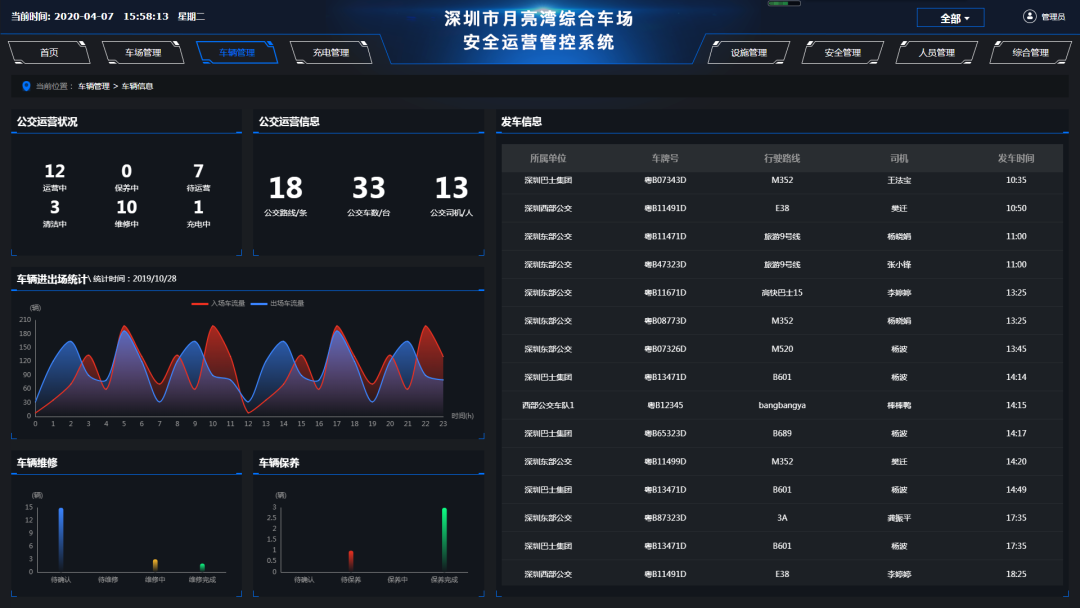Toggle the 出场车流量 legend series label
Viewport: 1080px width, 608px height.
pos(287,303)
